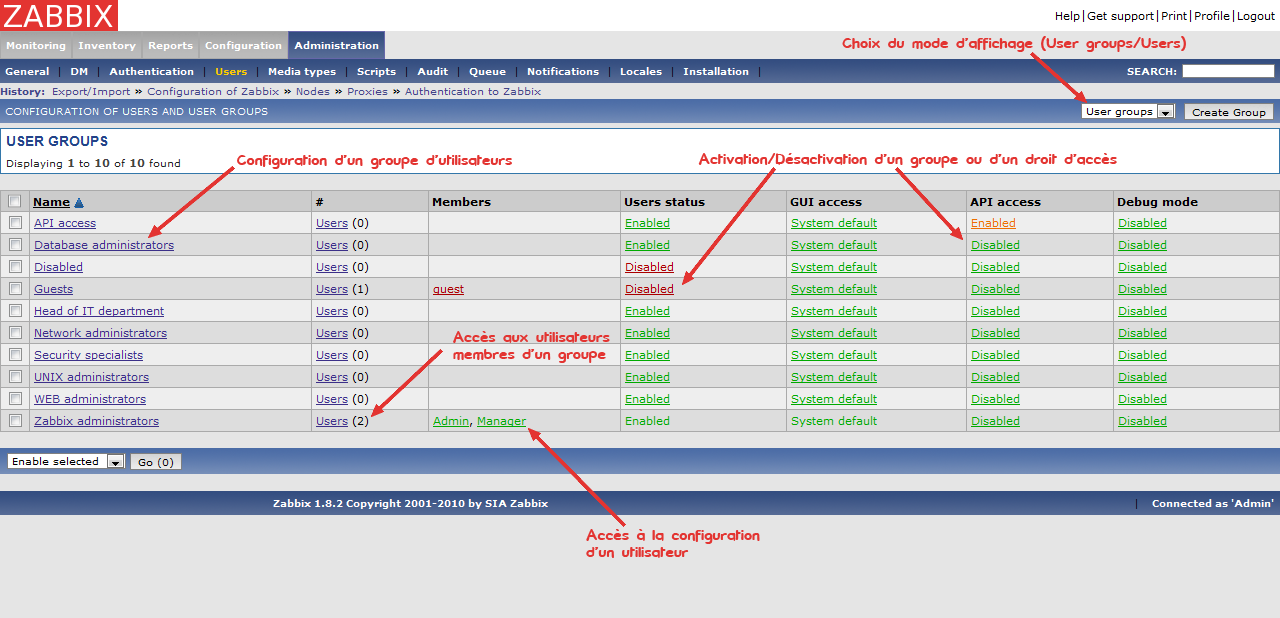
Task: Click the Go (0) button
Action: point(156,462)
